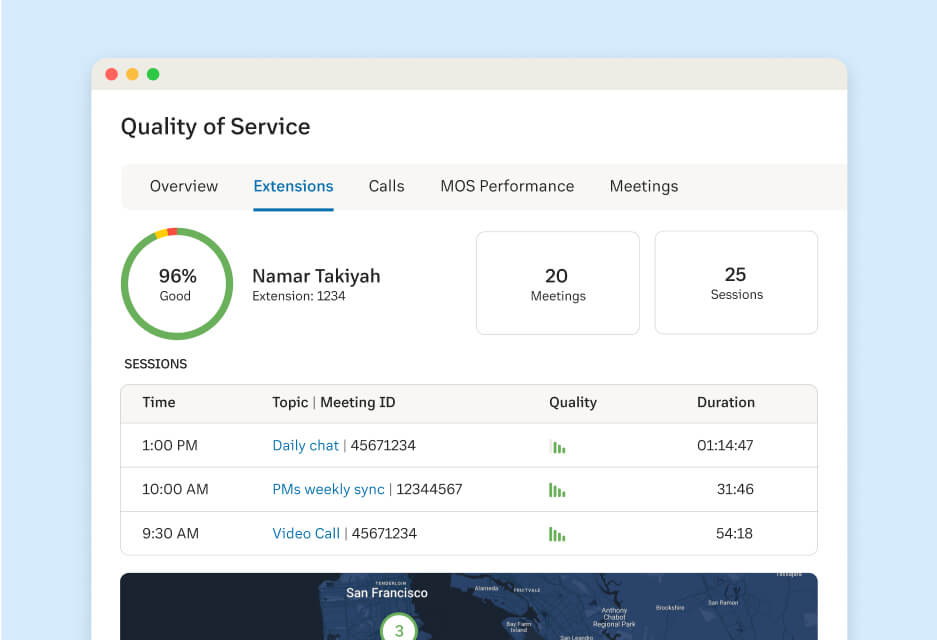Click the San Francisco label on the map
Image resolution: width=937 pixels, height=640 pixels.
pyautogui.click(x=387, y=593)
